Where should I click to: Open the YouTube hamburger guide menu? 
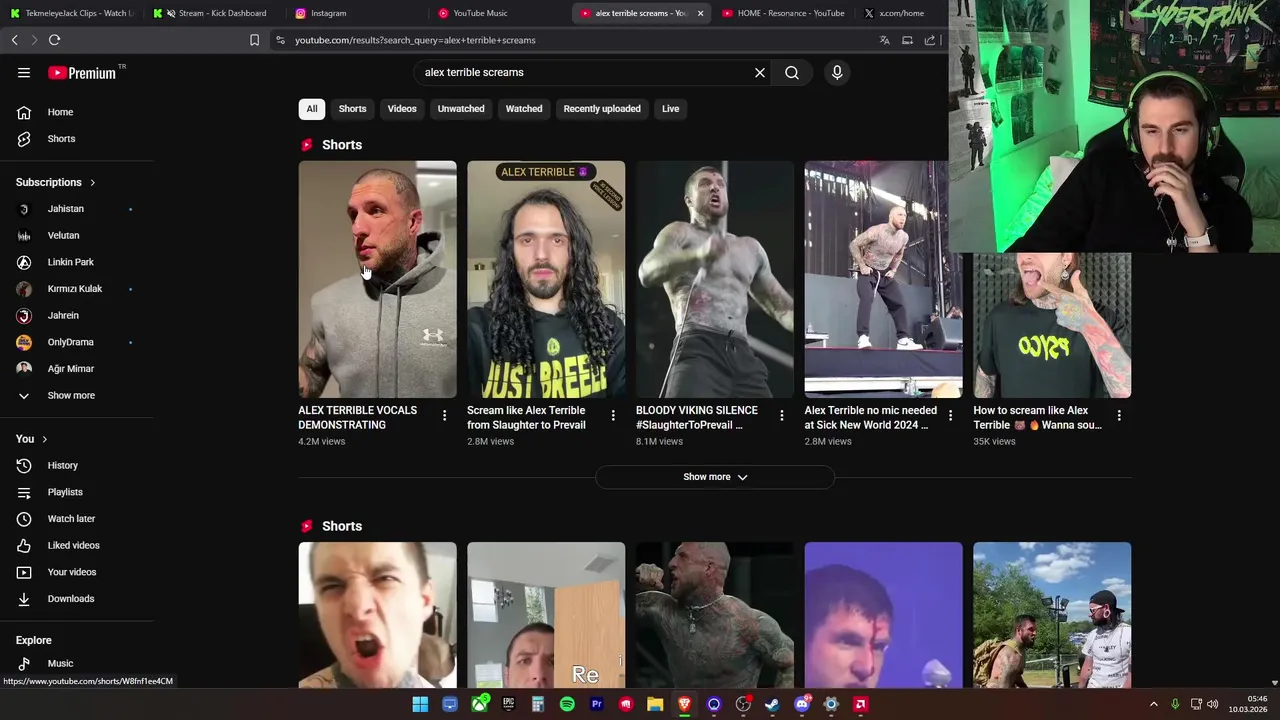[x=24, y=72]
